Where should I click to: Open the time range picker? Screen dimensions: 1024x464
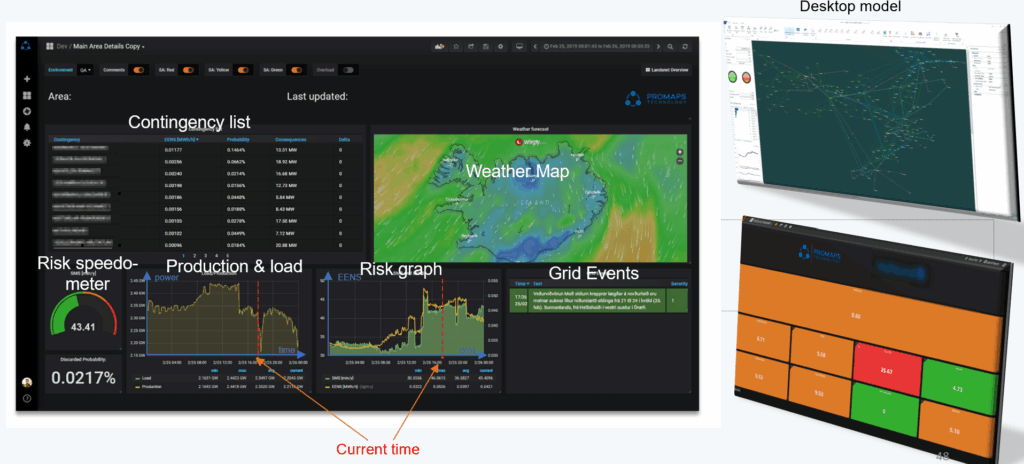tap(600, 46)
